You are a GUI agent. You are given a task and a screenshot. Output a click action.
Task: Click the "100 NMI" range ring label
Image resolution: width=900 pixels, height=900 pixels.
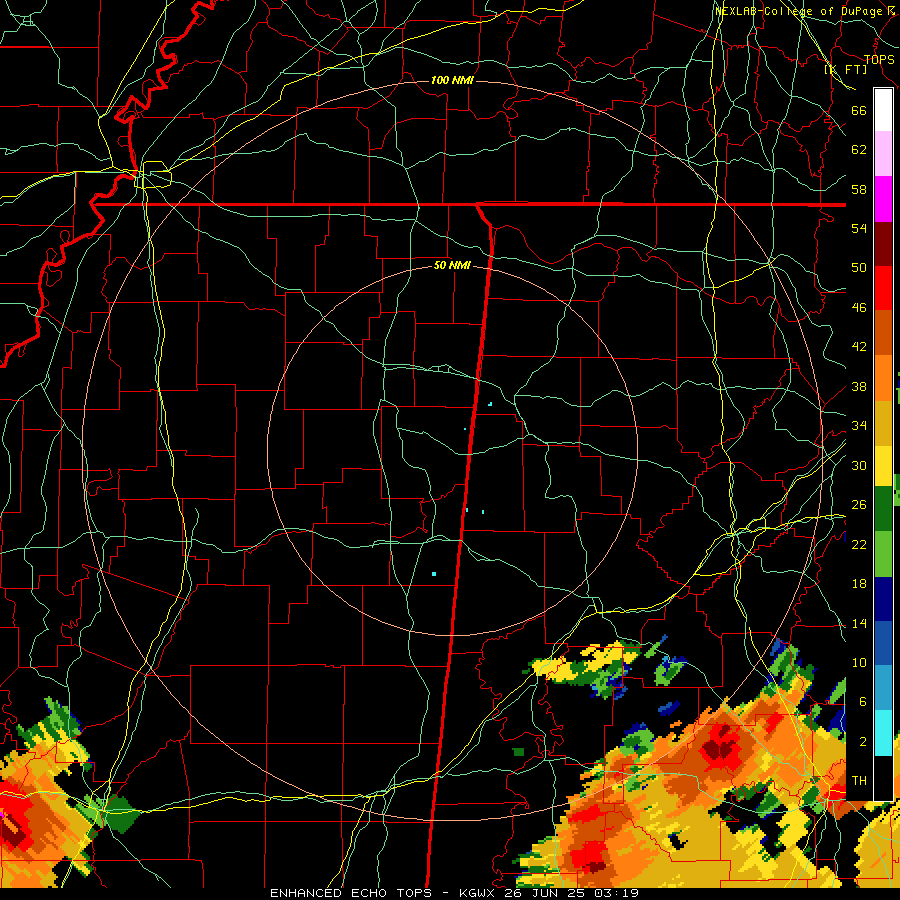[x=452, y=80]
